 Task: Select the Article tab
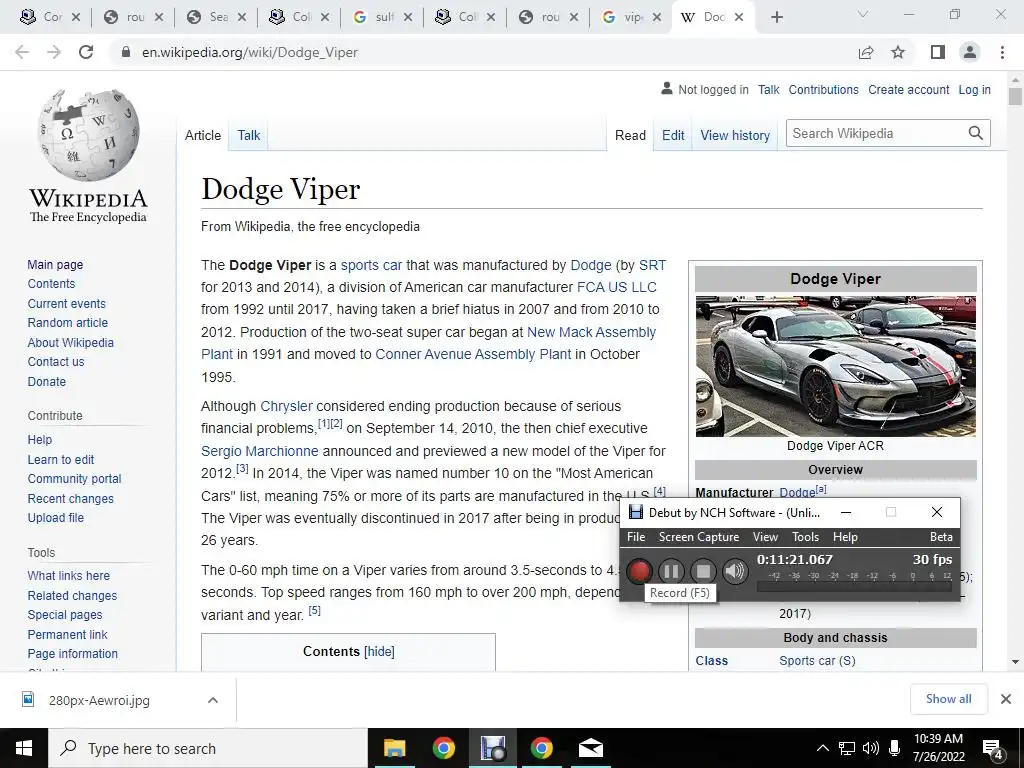(202, 135)
